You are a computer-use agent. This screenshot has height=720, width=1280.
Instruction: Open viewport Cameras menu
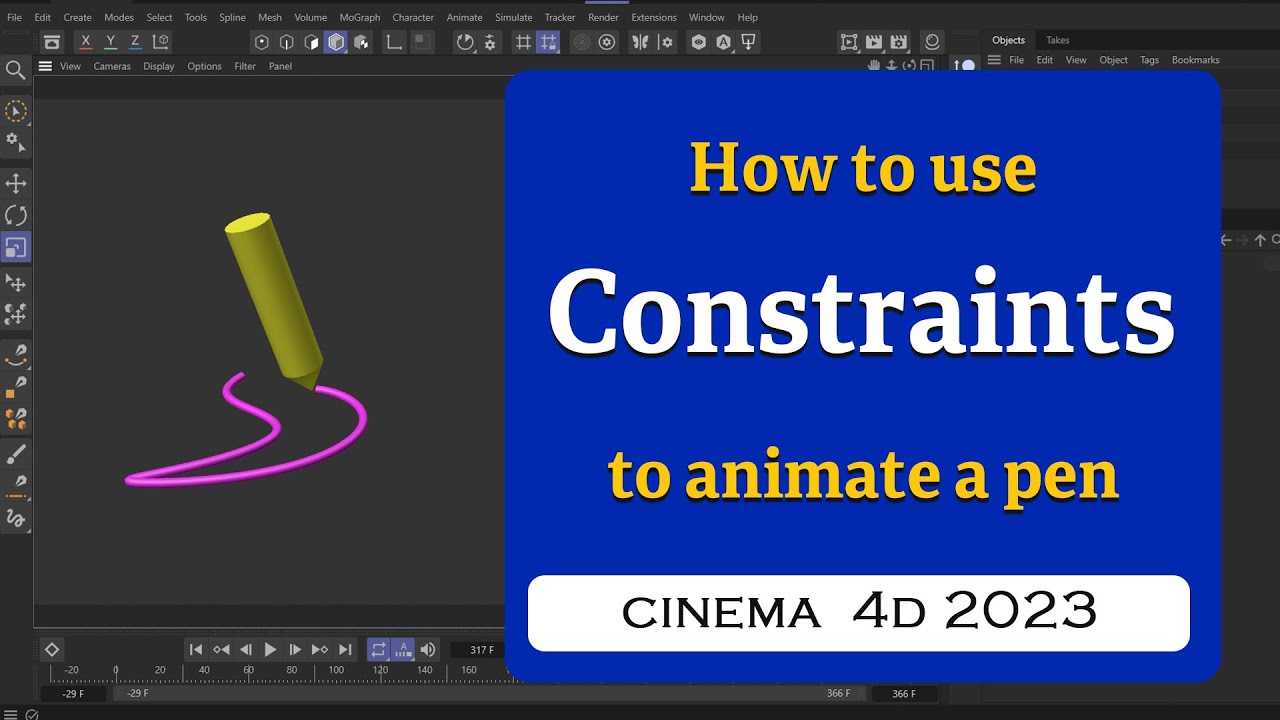tap(112, 66)
